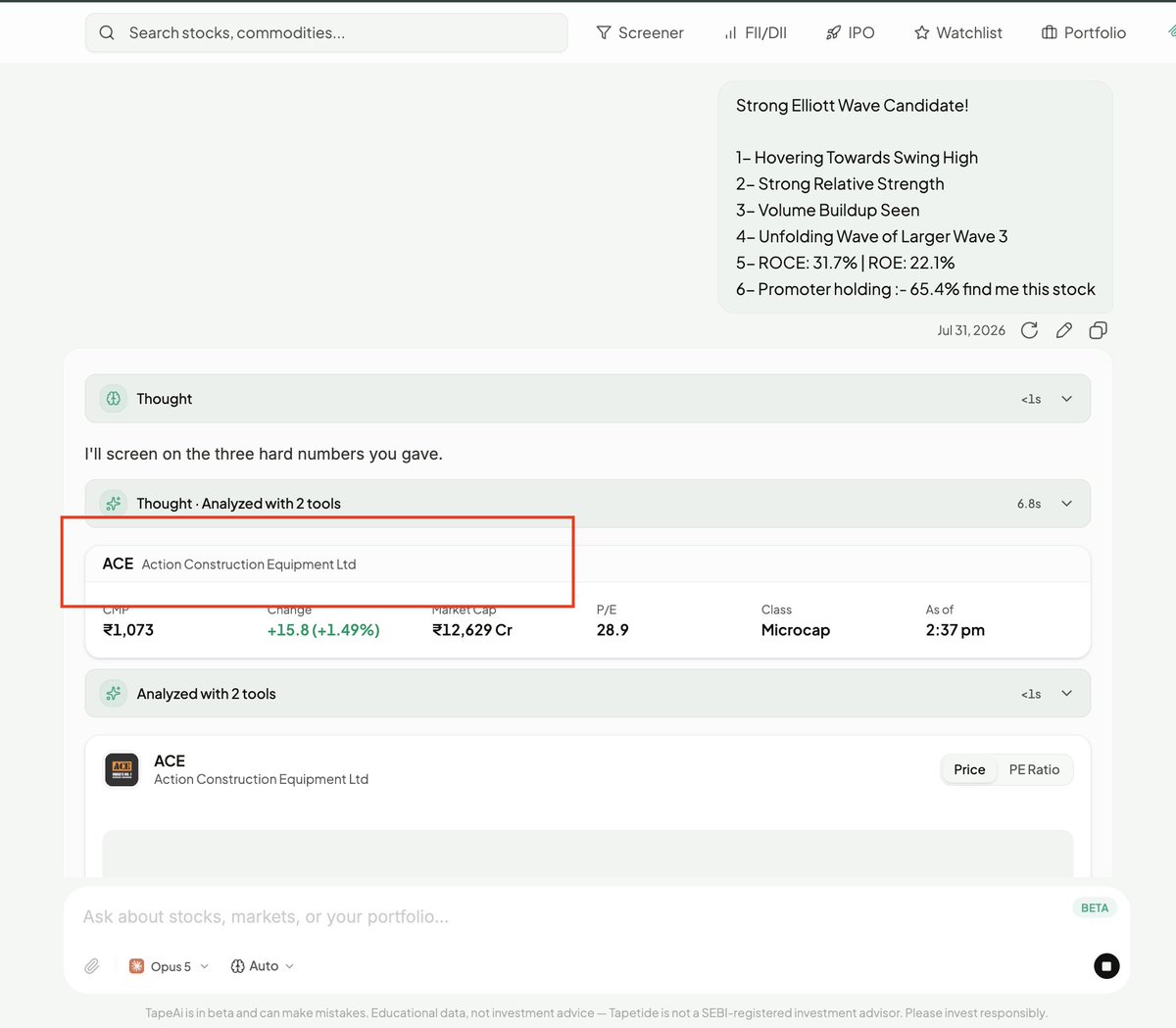Click the market cap value ₹12,629 Cr

point(472,630)
